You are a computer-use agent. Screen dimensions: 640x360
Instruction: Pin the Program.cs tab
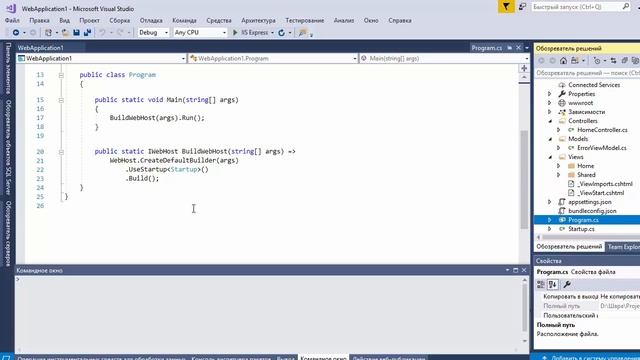[509, 48]
